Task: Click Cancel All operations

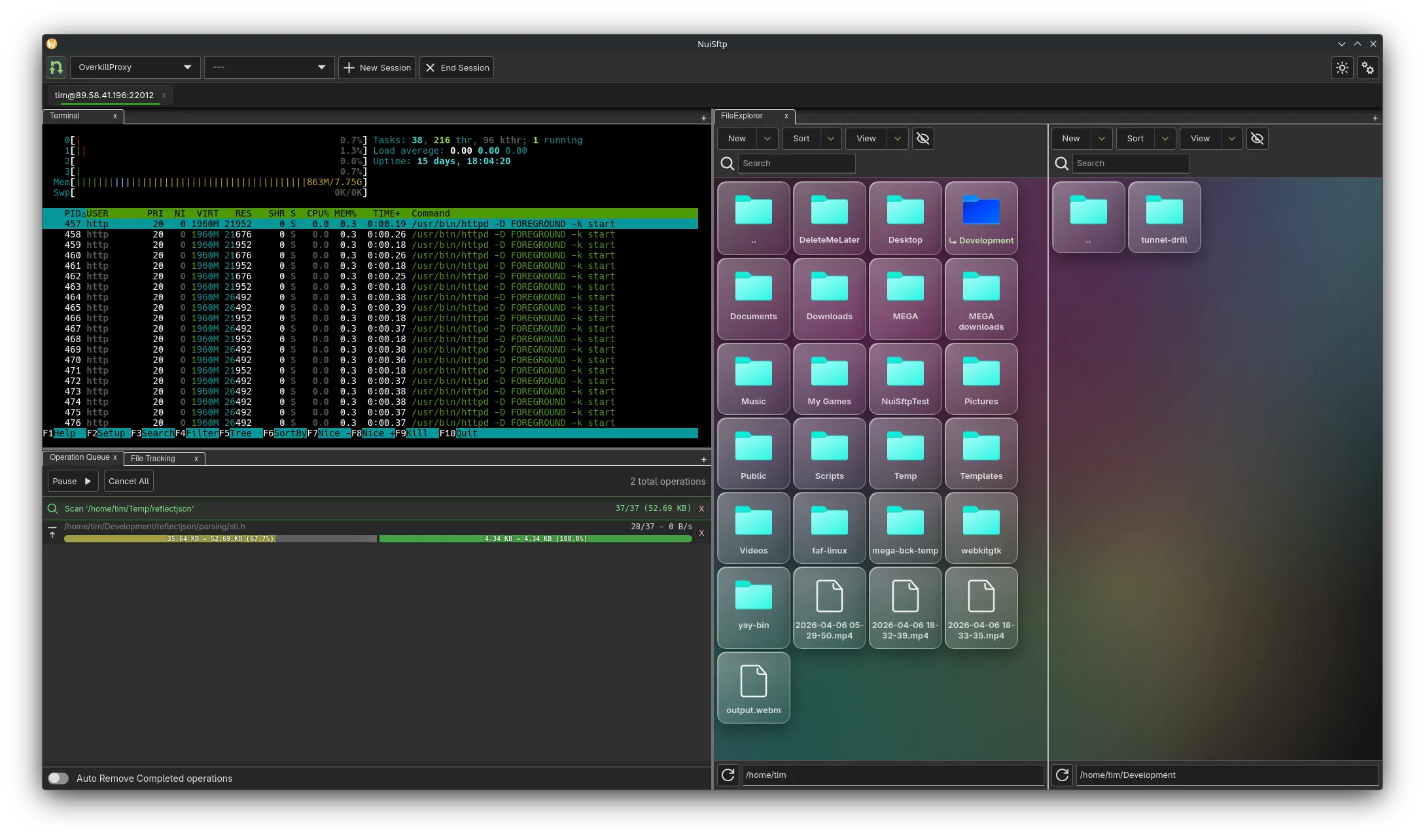Action: (129, 481)
